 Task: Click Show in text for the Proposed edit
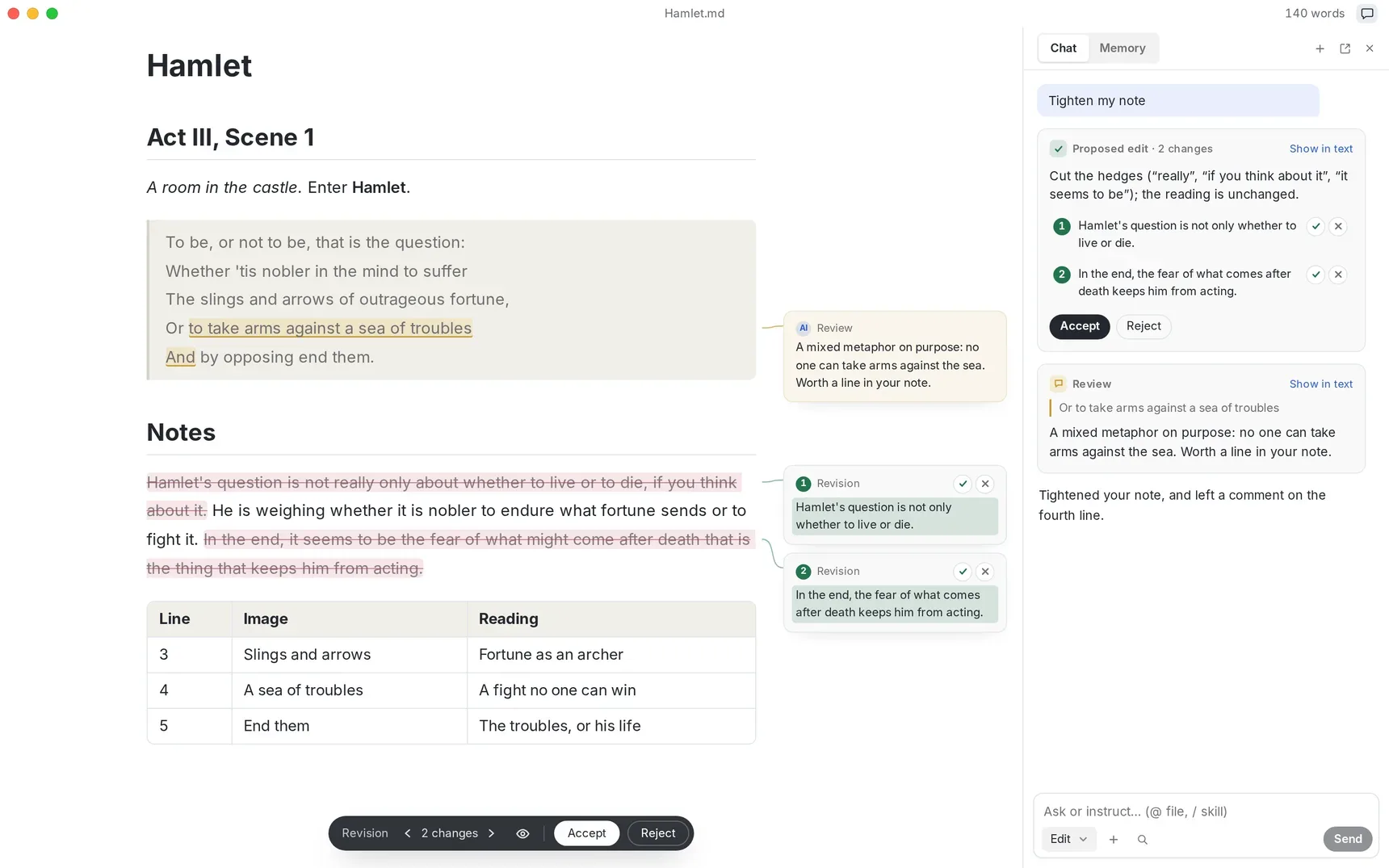[x=1321, y=149]
